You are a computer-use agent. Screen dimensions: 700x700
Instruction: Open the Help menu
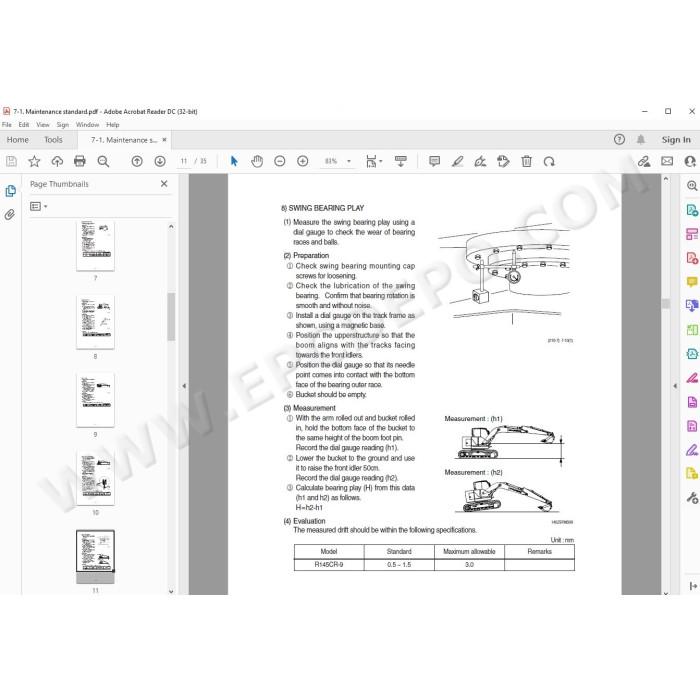(112, 125)
